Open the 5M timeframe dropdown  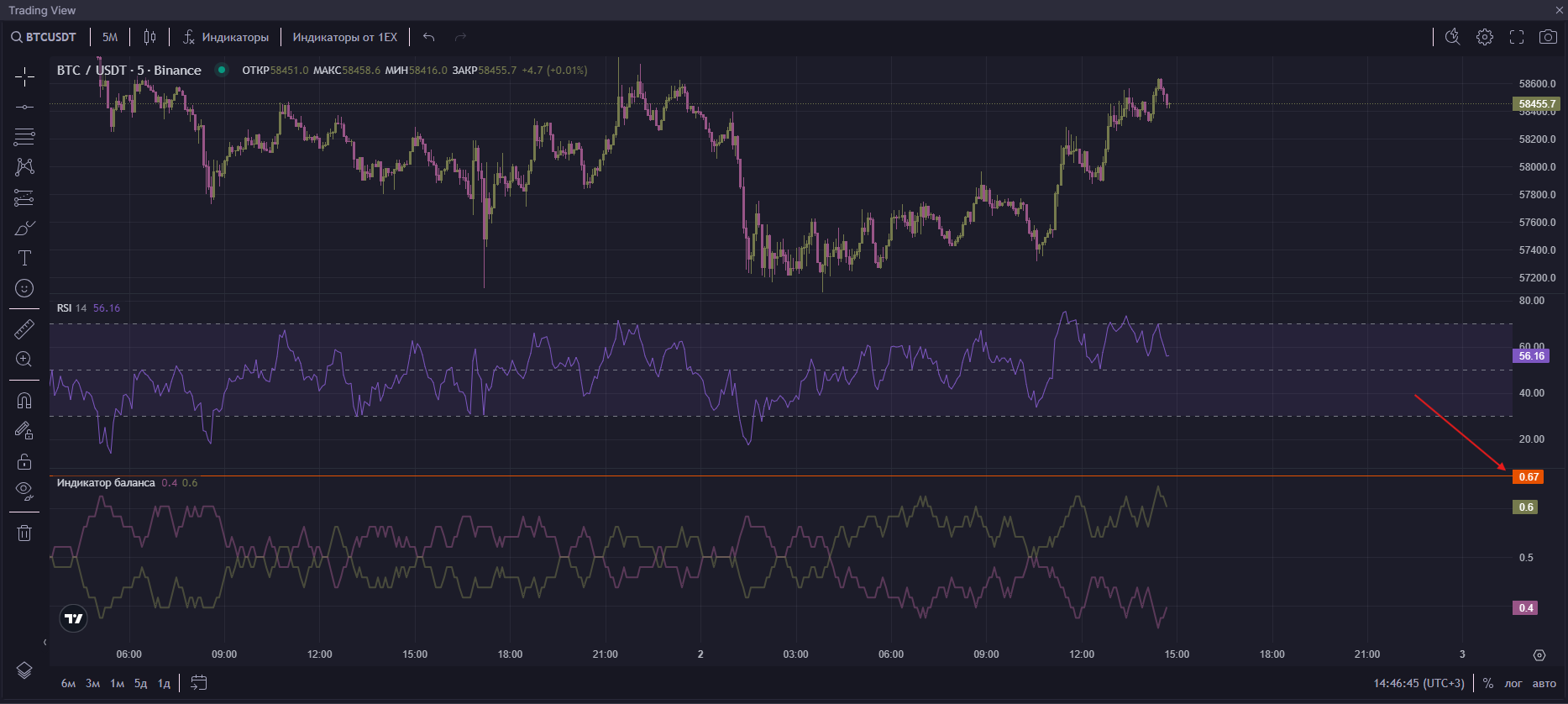(x=110, y=37)
